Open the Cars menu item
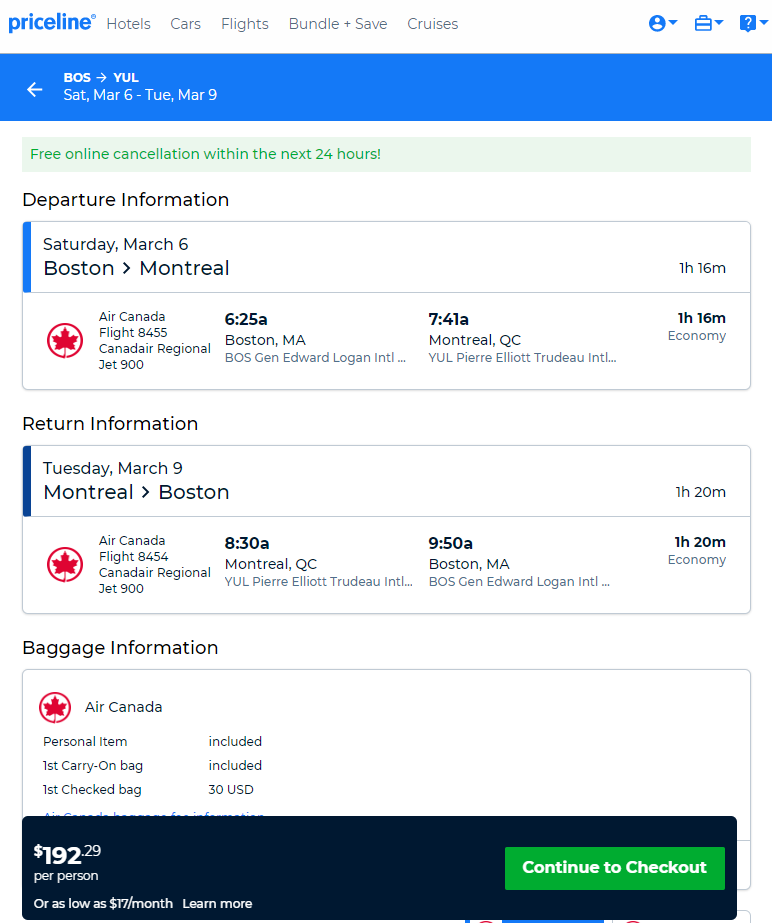Viewport: 772px width, 923px height. [185, 24]
